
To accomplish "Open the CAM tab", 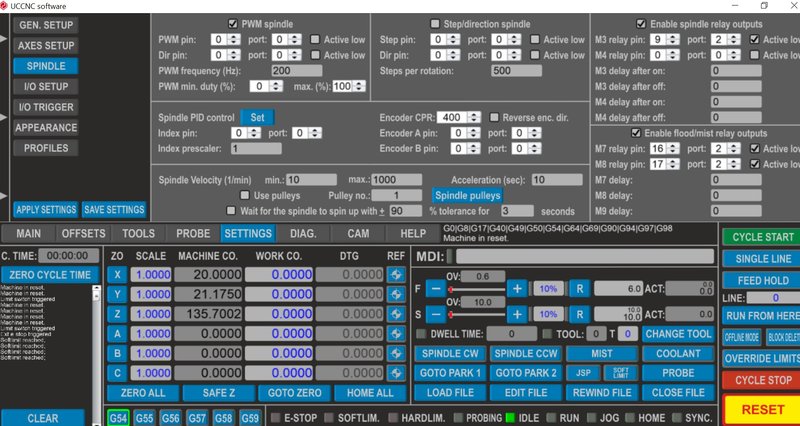I will (358, 234).
